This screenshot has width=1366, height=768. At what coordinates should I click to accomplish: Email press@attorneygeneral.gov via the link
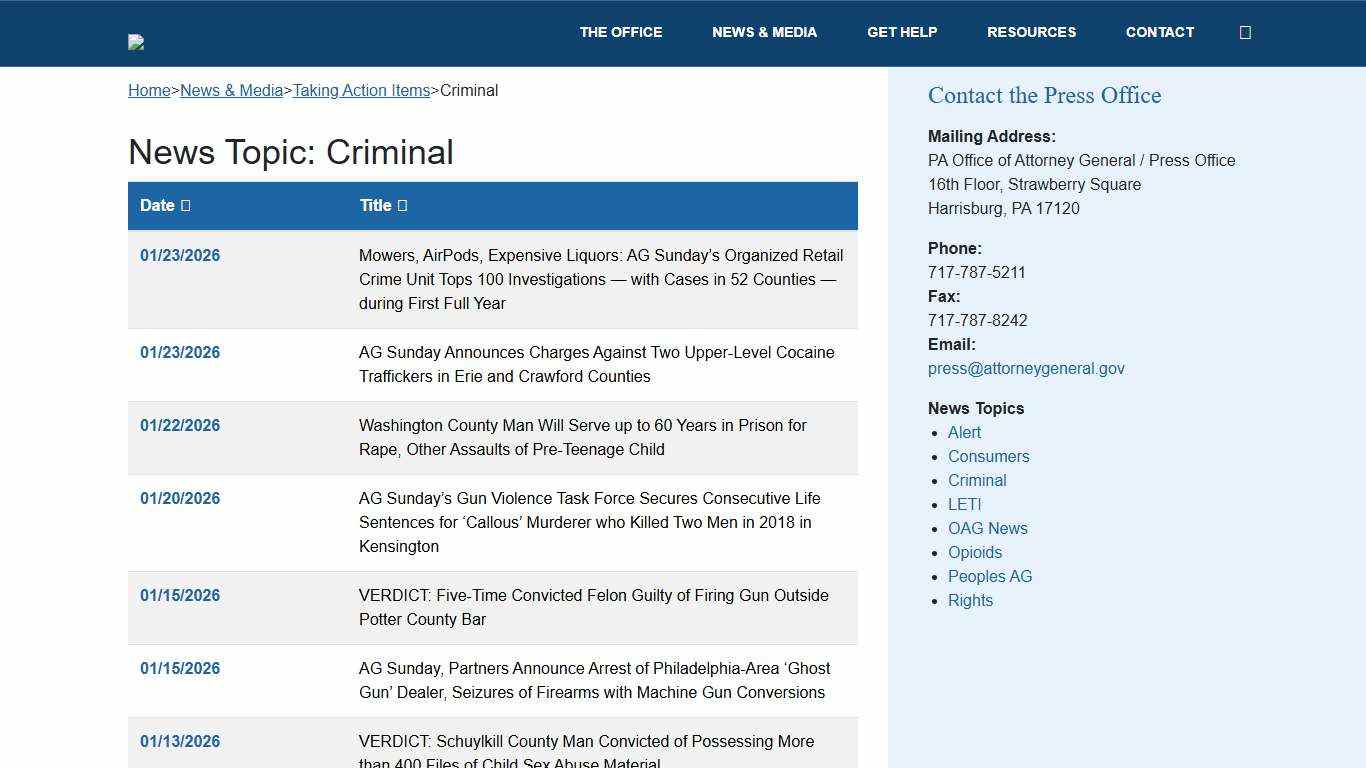click(1026, 368)
